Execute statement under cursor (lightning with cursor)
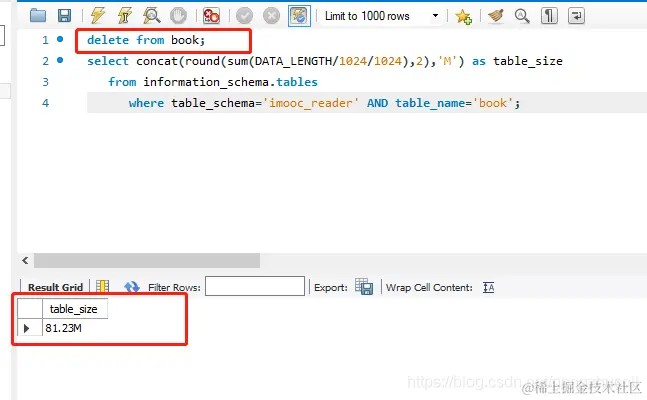This screenshot has width=647, height=400. [x=124, y=16]
